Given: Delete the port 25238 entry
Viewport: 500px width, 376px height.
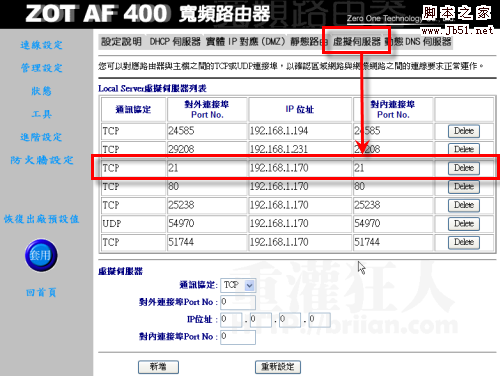Looking at the screenshot, I should (464, 205).
